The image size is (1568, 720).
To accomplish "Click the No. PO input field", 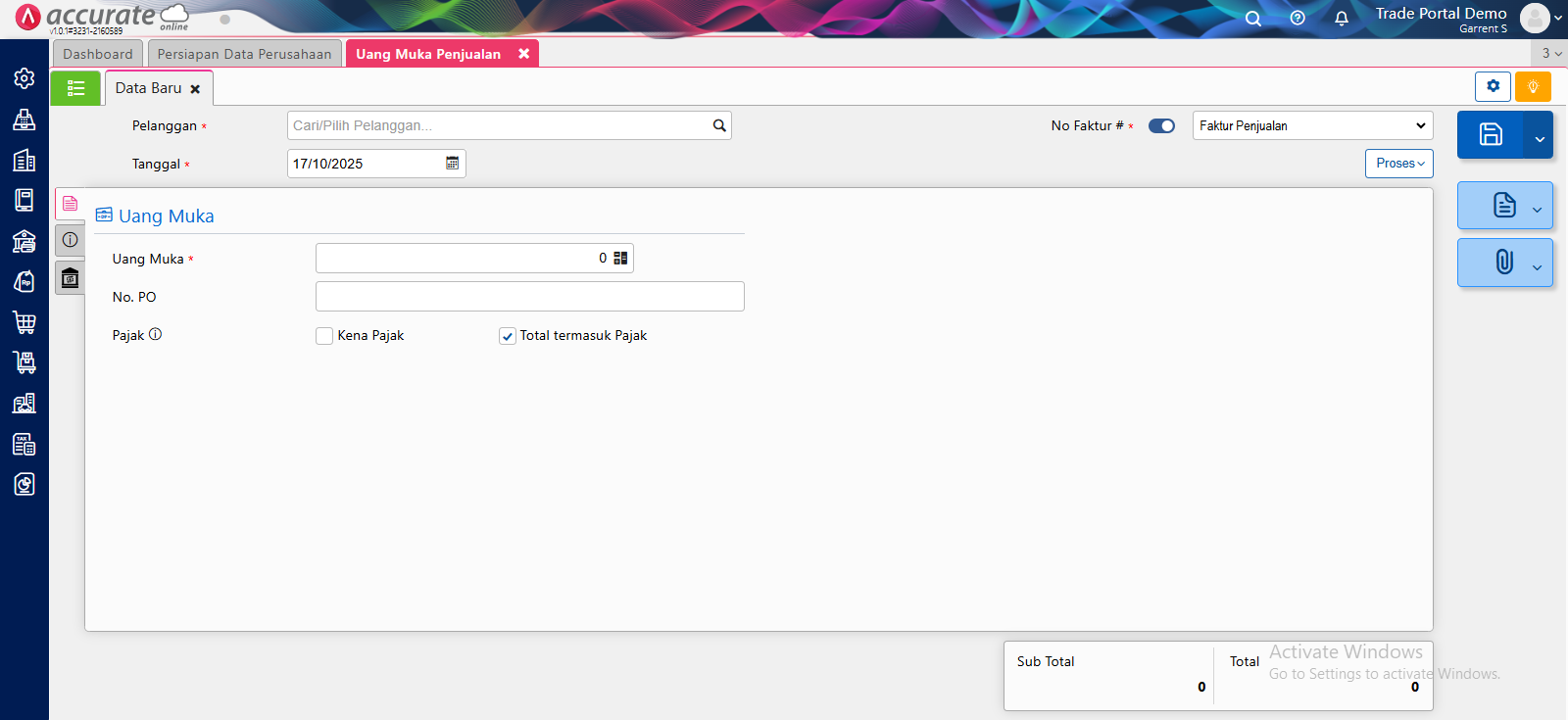I will [x=529, y=297].
